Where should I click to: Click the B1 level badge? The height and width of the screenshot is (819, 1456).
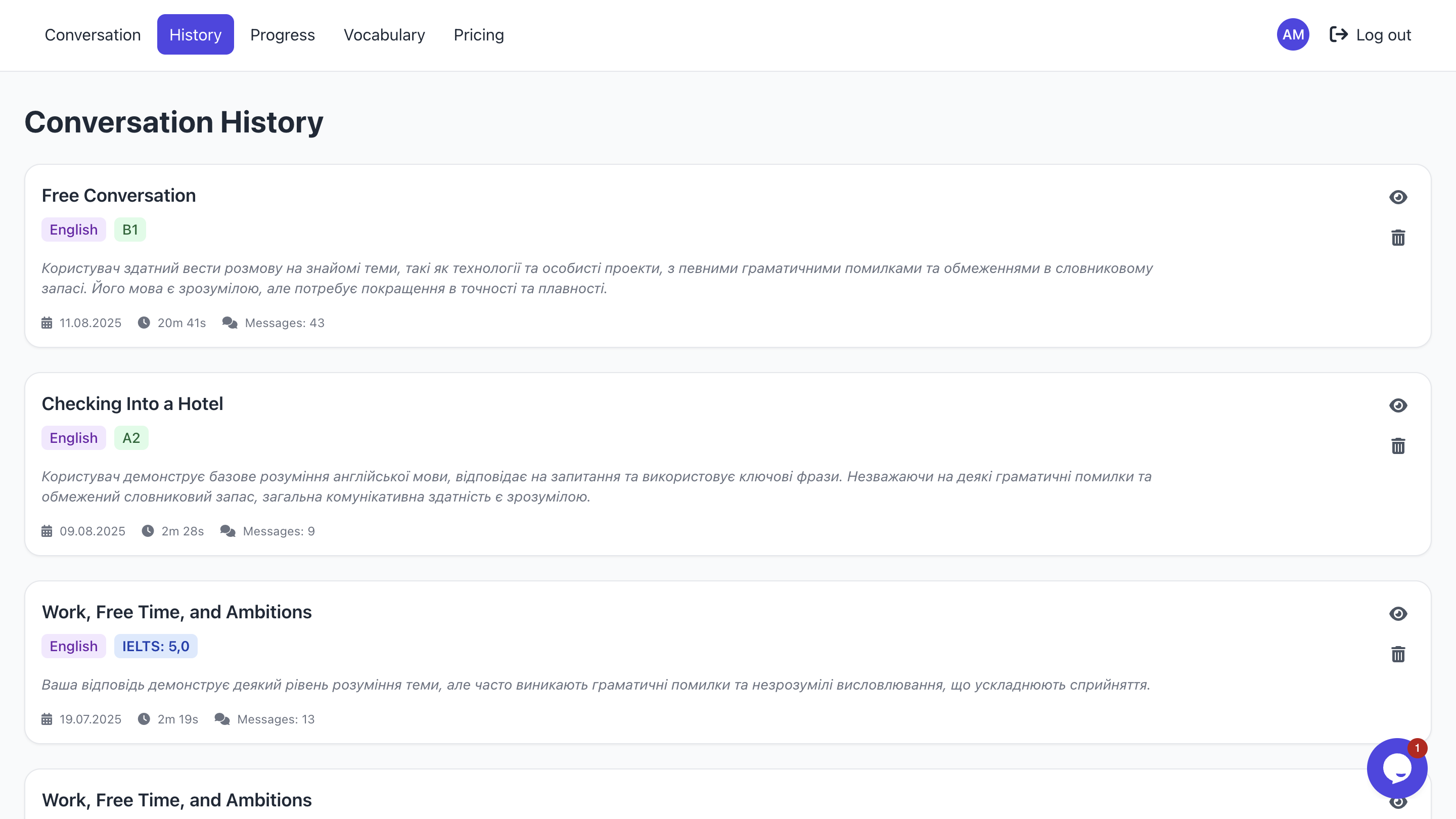pos(130,230)
